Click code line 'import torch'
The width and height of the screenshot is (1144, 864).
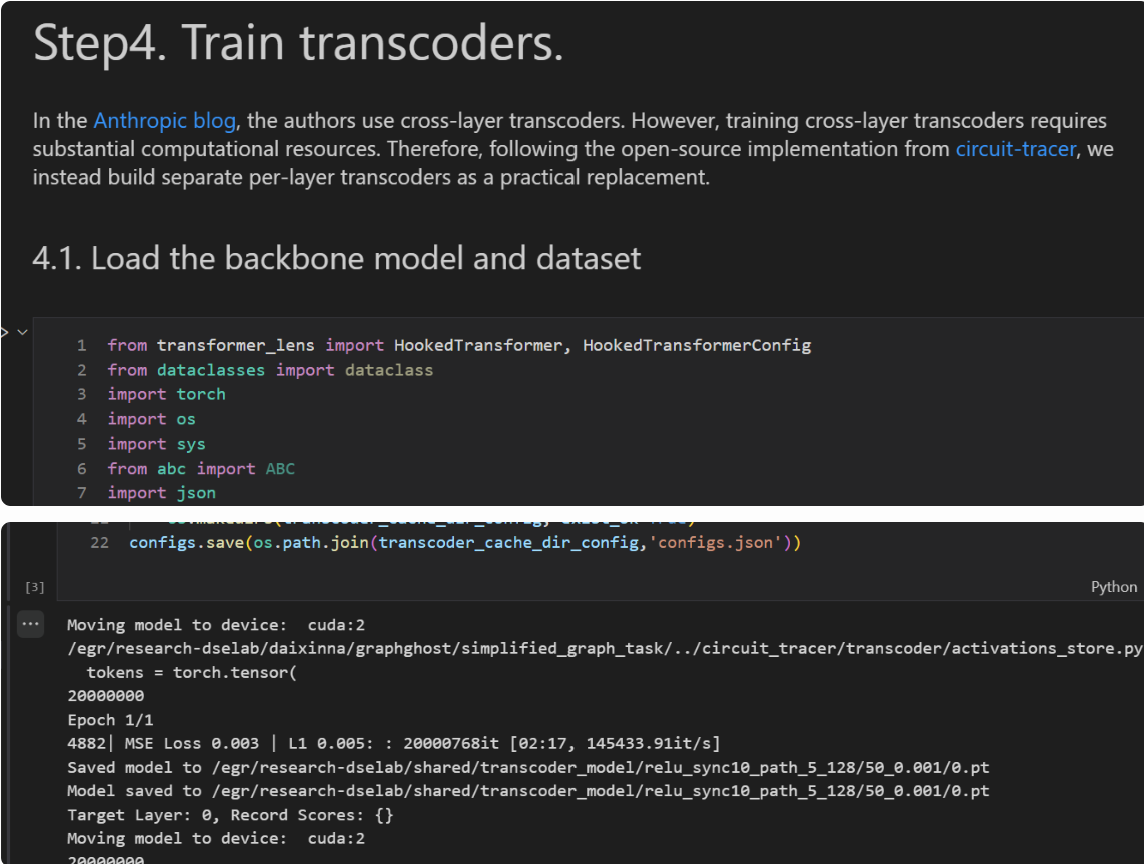point(166,394)
